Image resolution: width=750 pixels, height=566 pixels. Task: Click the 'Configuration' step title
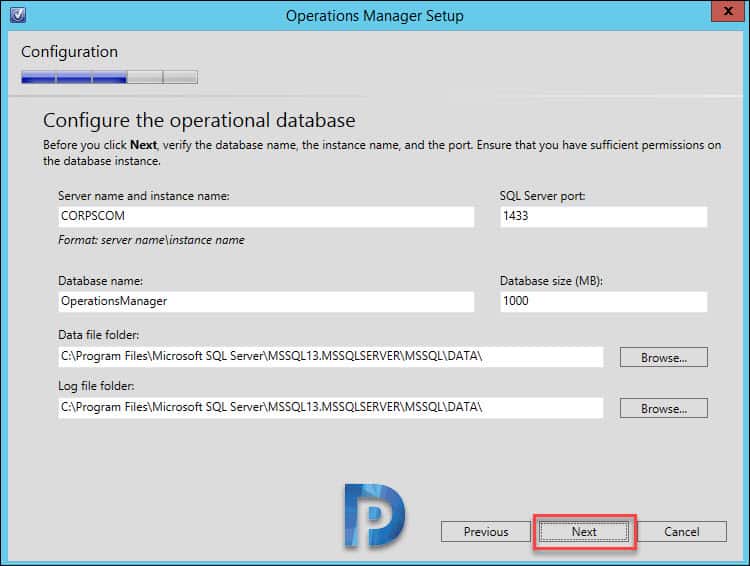(69, 52)
